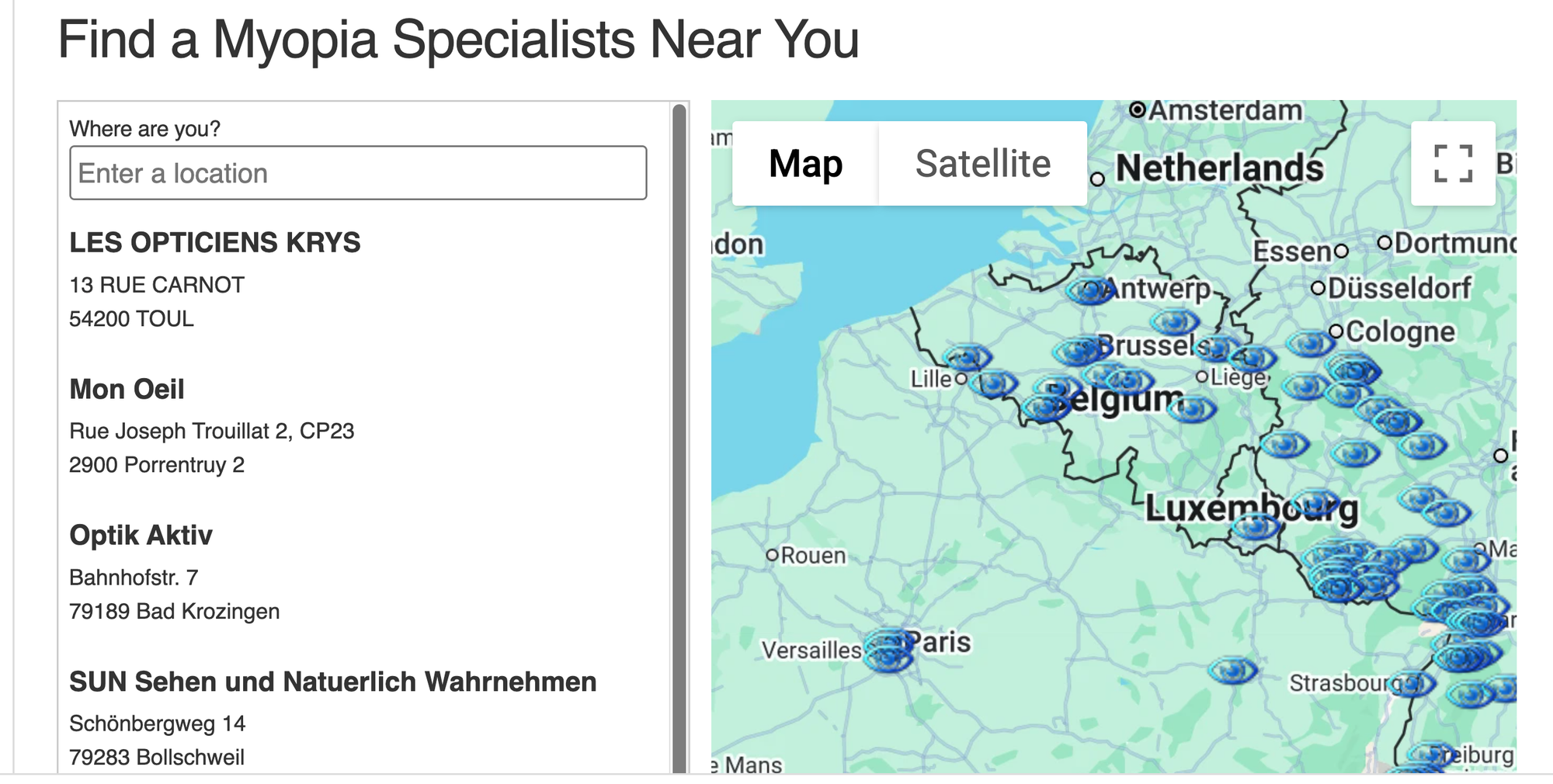The height and width of the screenshot is (784, 1553).
Task: Open SUN Sehen und Natuerlich Wahrnehmen listing
Action: pyautogui.click(x=332, y=682)
